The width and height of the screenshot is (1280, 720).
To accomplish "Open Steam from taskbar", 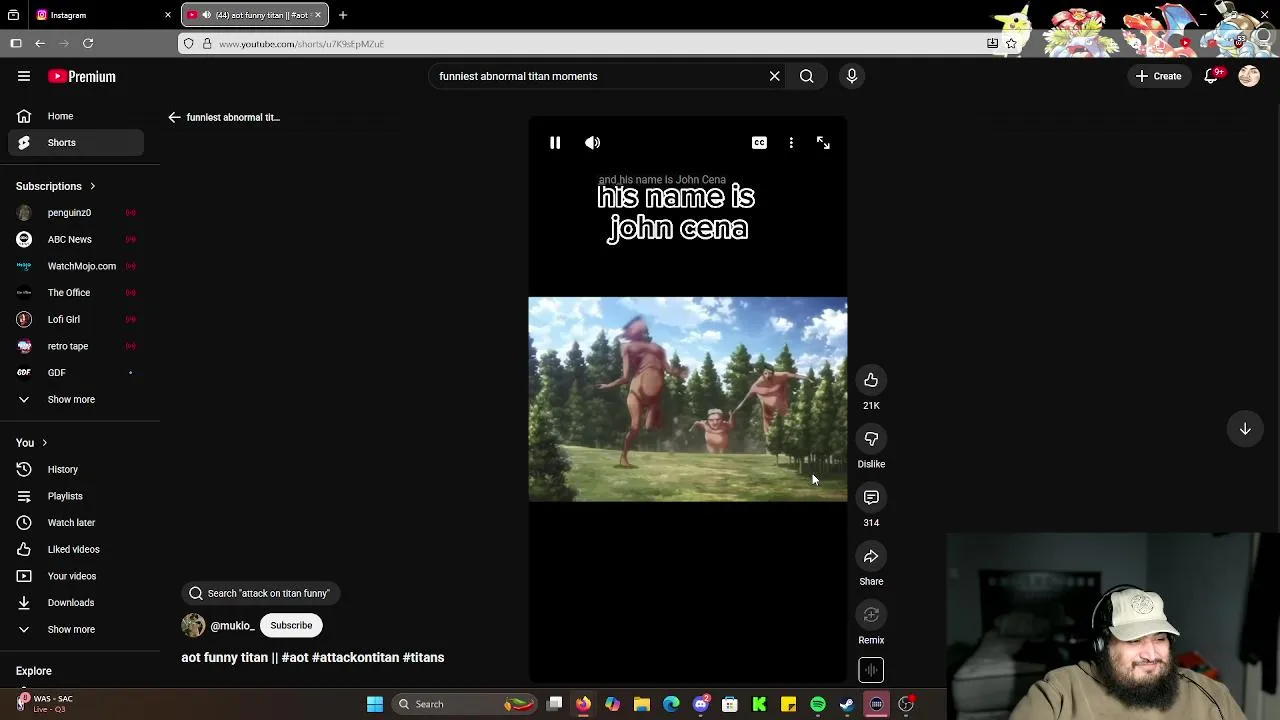I will pos(847,704).
